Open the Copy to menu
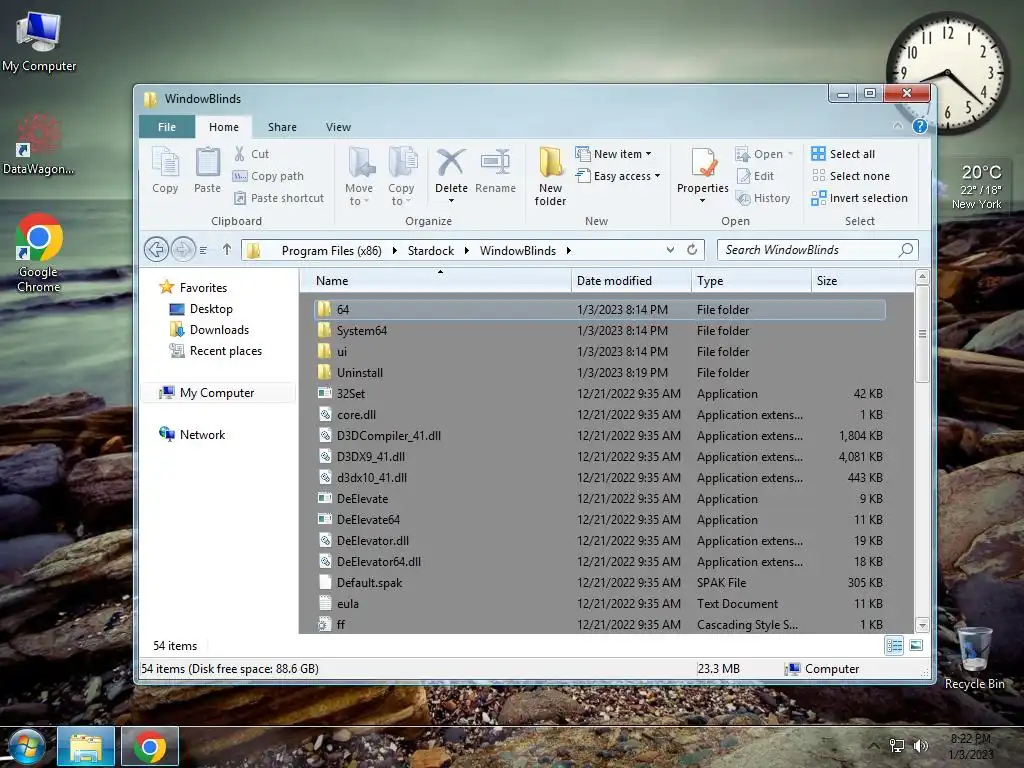Viewport: 1024px width, 768px height. point(401,176)
